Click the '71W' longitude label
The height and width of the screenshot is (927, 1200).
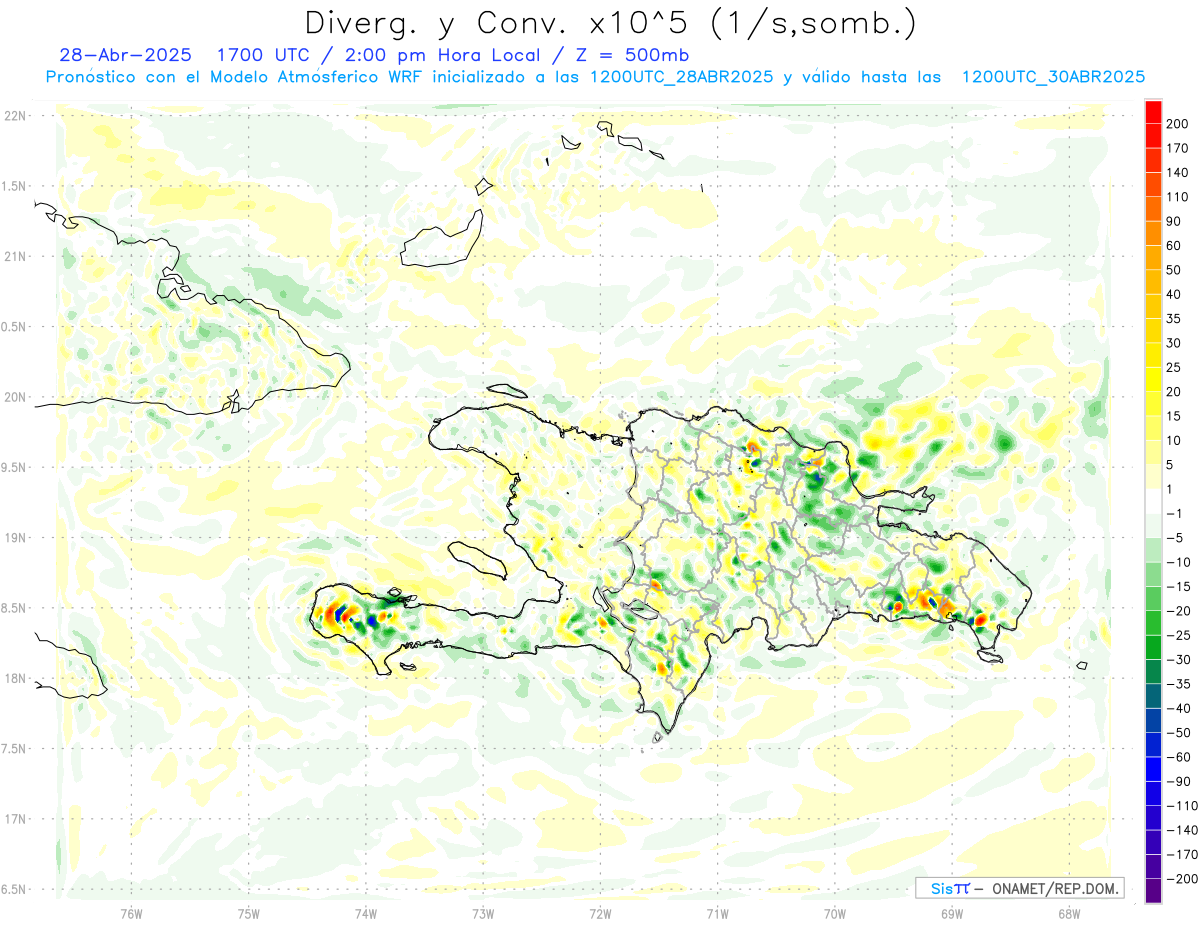coord(717,913)
